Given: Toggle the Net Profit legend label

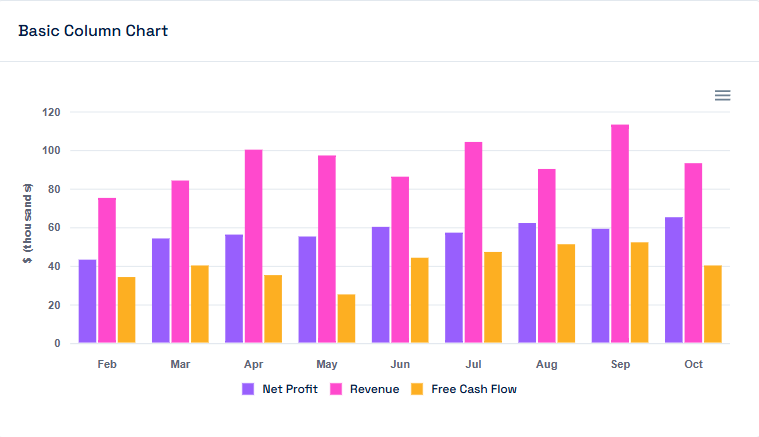Looking at the screenshot, I should pos(289,389).
